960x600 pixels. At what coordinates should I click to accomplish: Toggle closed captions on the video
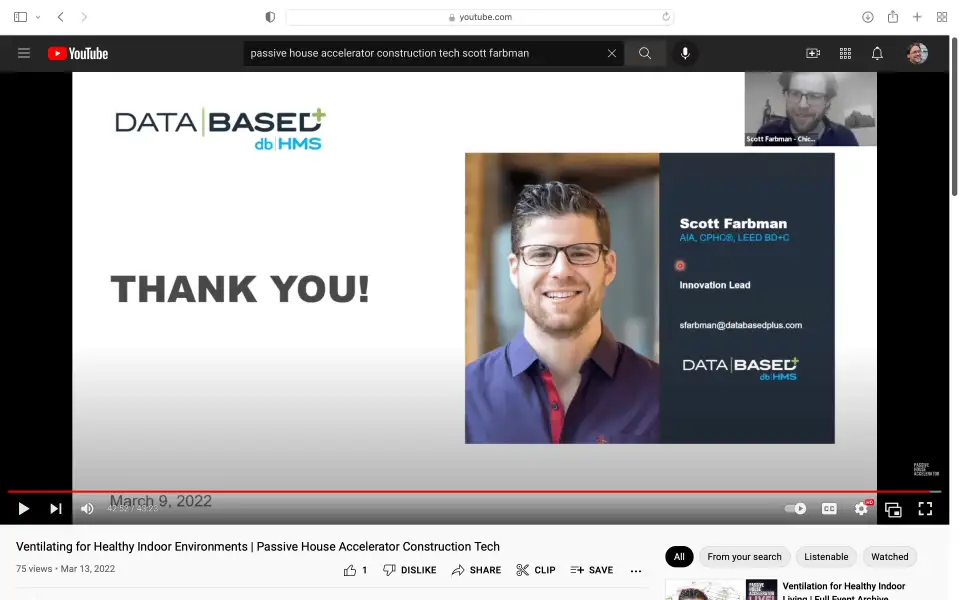pos(829,509)
